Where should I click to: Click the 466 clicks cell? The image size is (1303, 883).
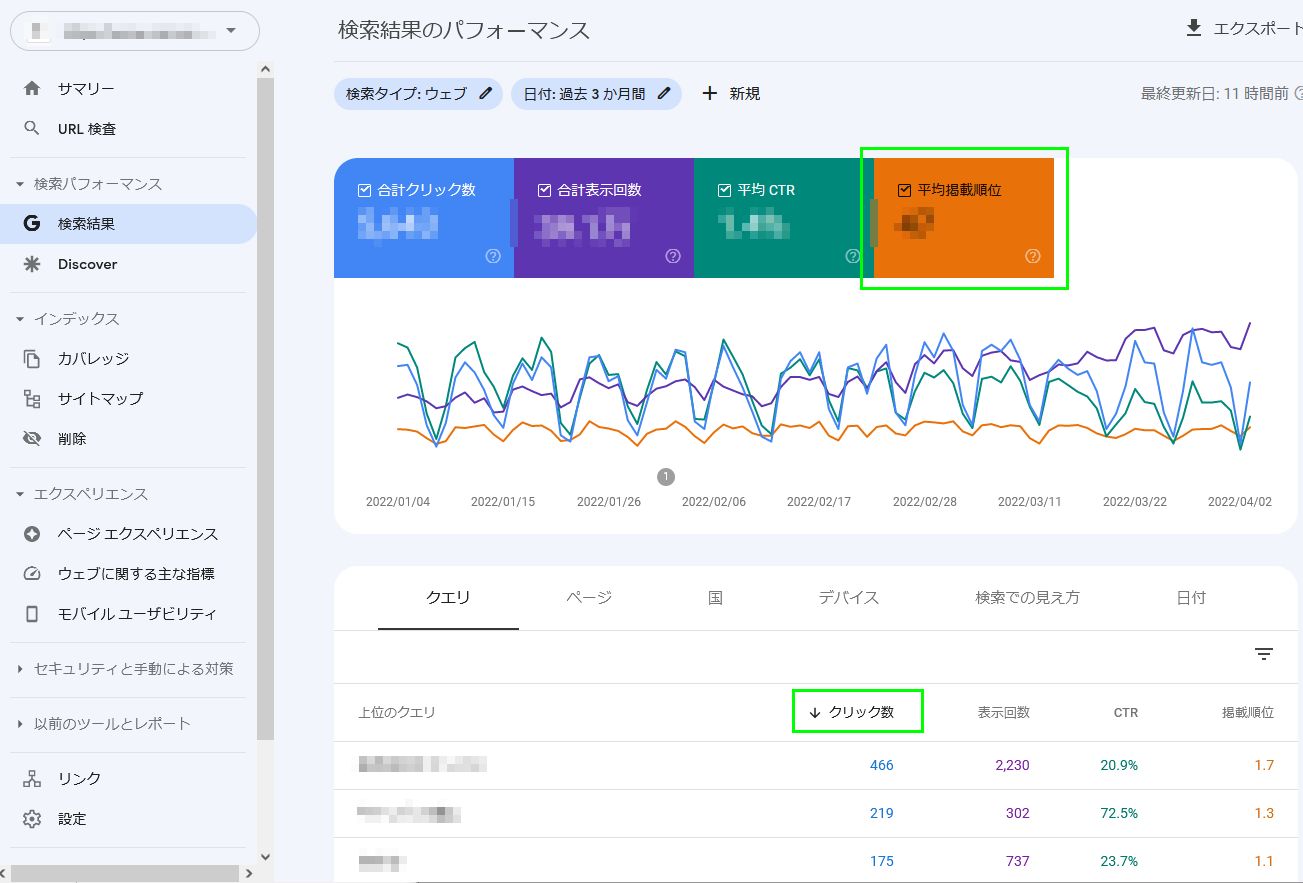pos(881,765)
